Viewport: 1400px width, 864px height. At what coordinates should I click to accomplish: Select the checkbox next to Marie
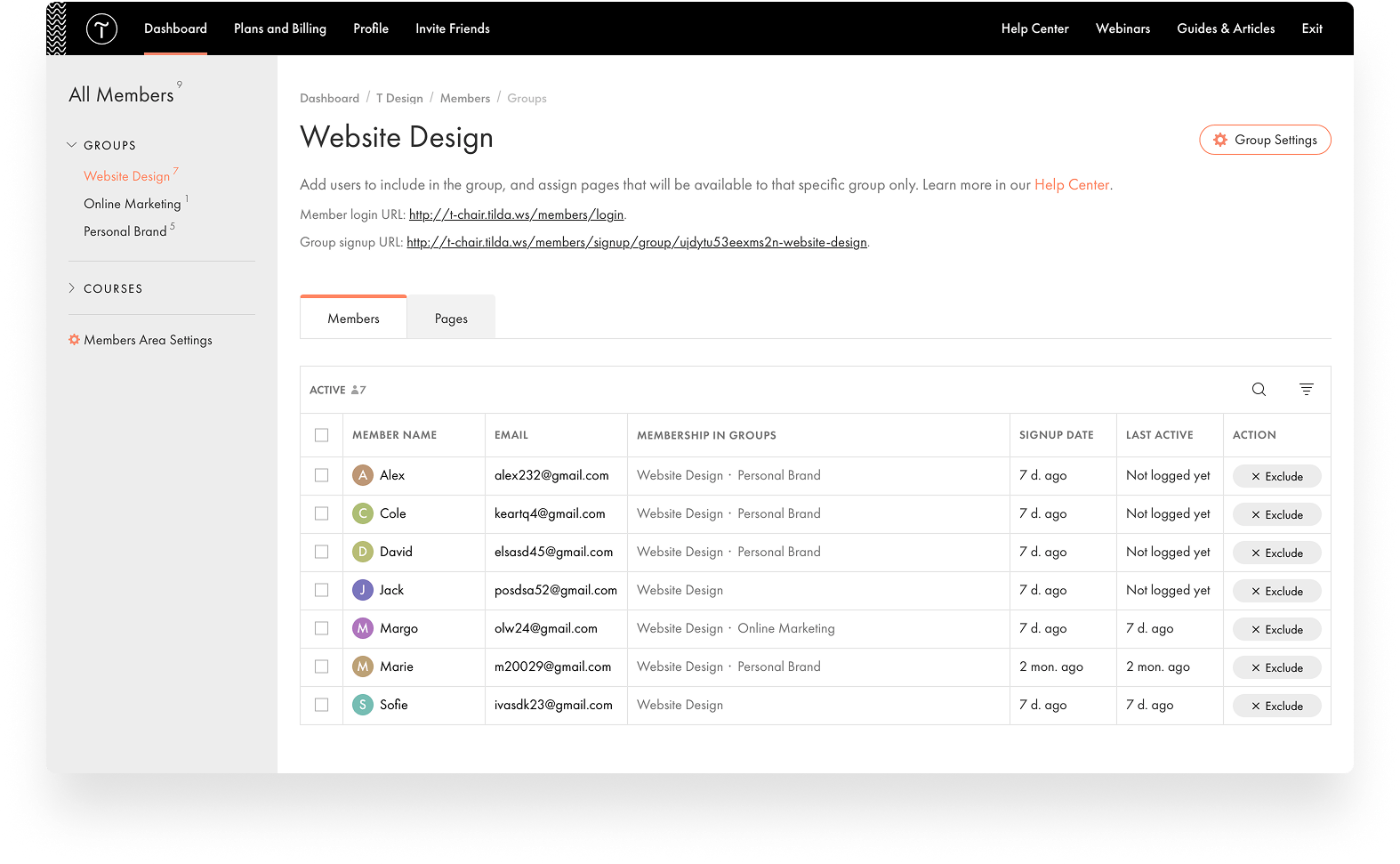321,666
